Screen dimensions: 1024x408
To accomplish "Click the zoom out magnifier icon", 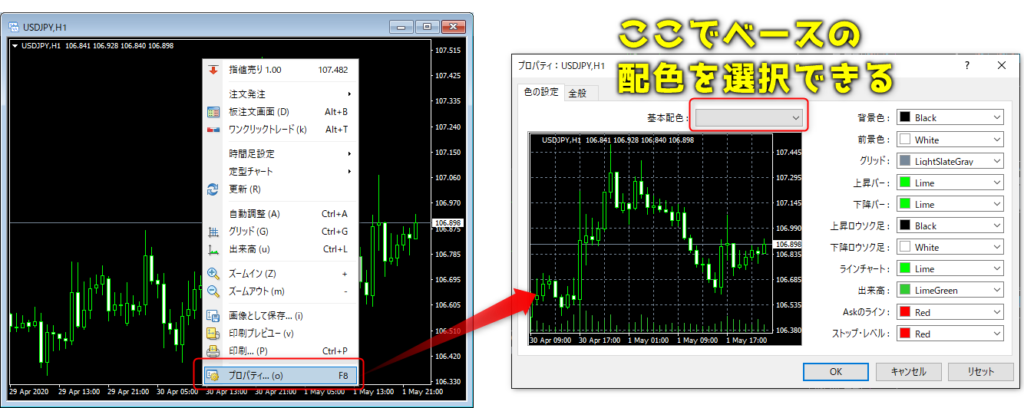I will pos(214,291).
